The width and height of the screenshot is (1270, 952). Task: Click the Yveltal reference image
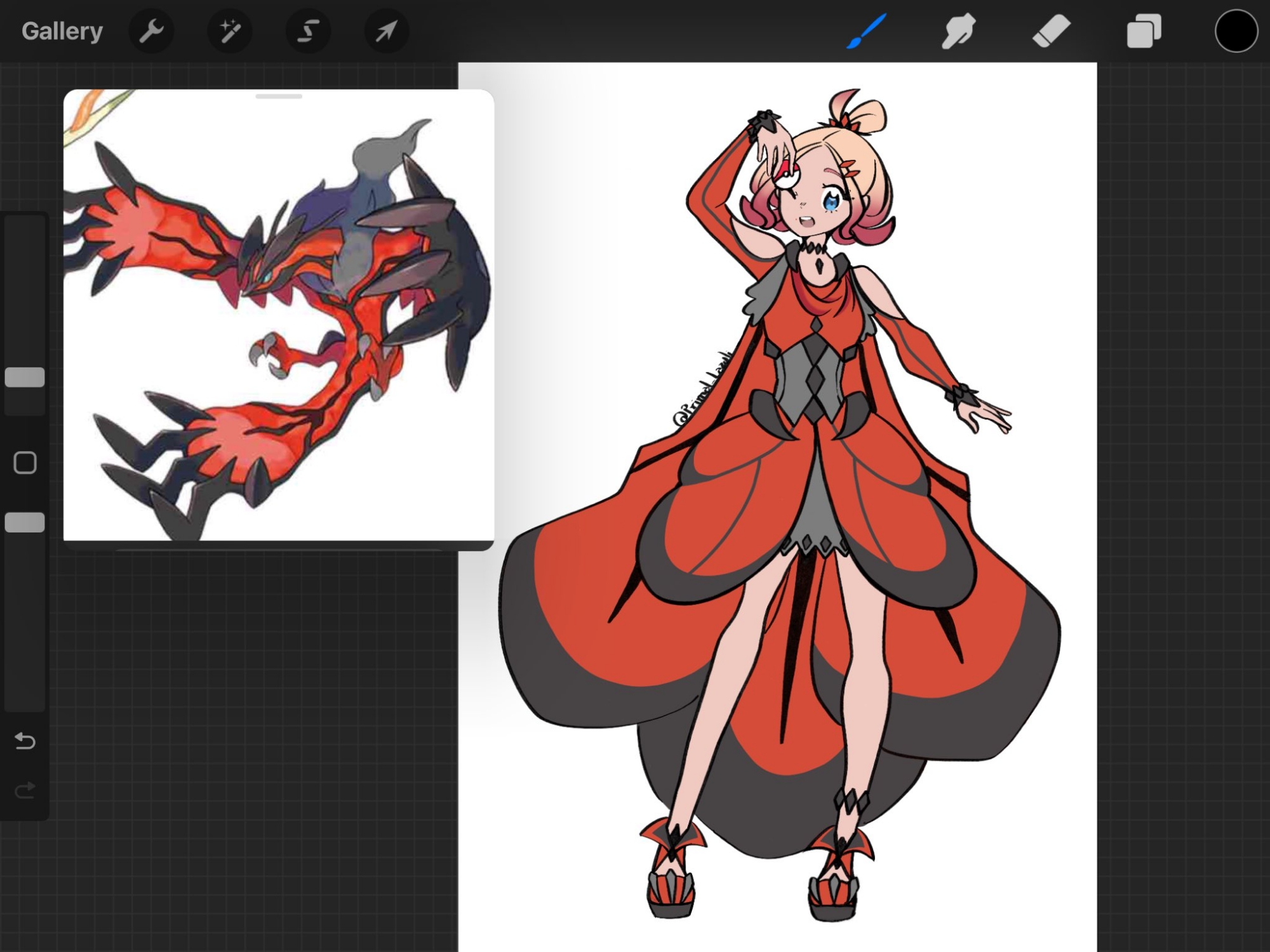pos(279,317)
